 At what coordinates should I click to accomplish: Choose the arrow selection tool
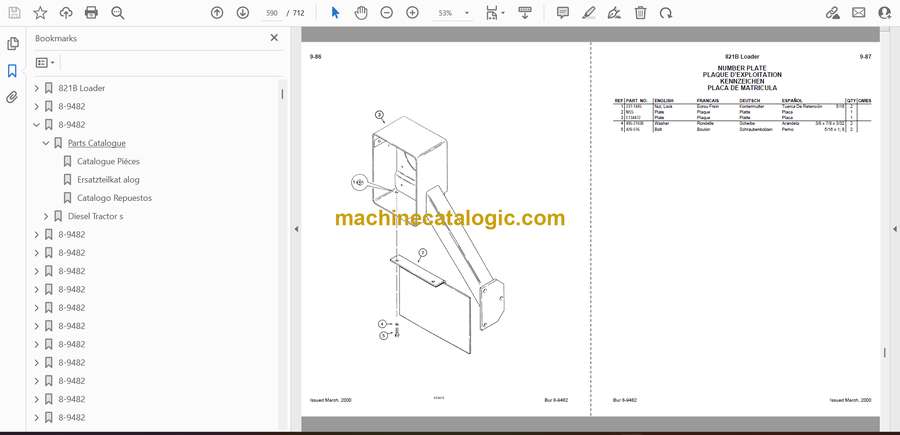[x=335, y=13]
